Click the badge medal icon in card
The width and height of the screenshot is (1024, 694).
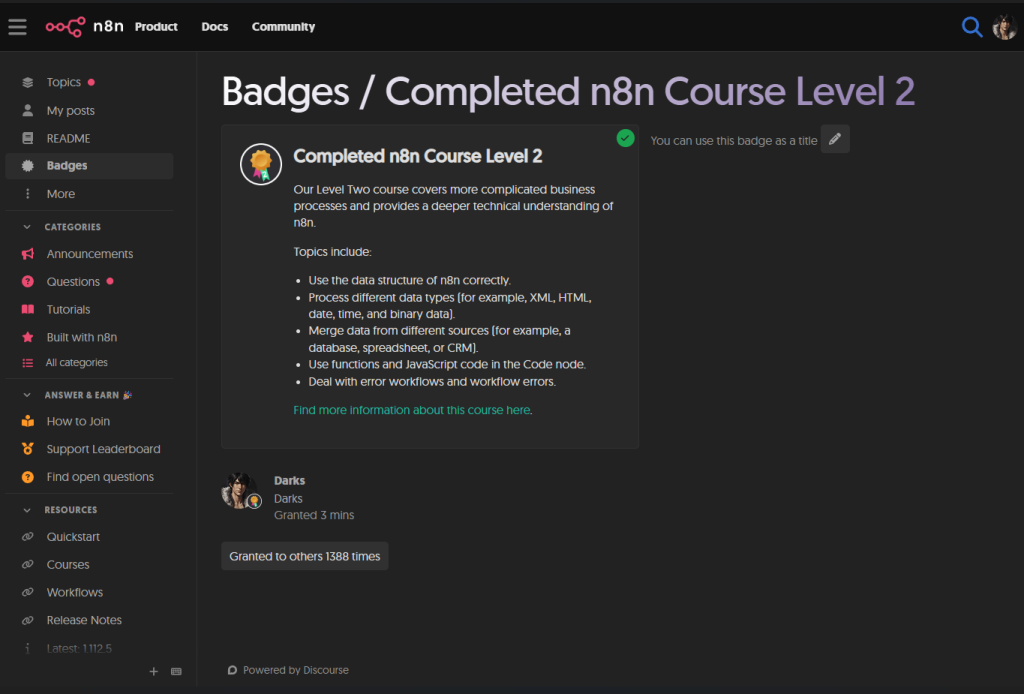[261, 164]
